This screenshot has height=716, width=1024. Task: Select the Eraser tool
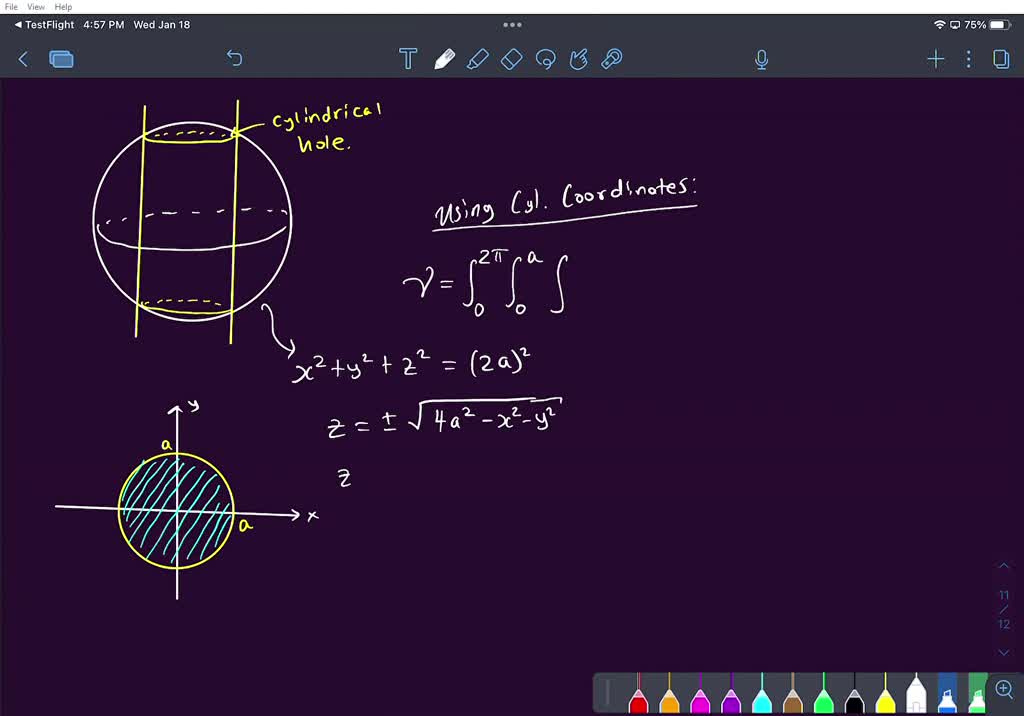tap(511, 59)
